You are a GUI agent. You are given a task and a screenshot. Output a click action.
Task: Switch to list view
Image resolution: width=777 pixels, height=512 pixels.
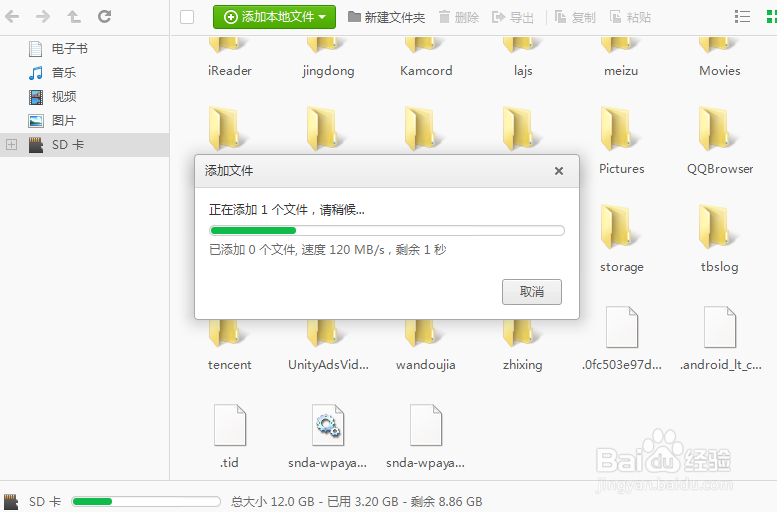742,17
